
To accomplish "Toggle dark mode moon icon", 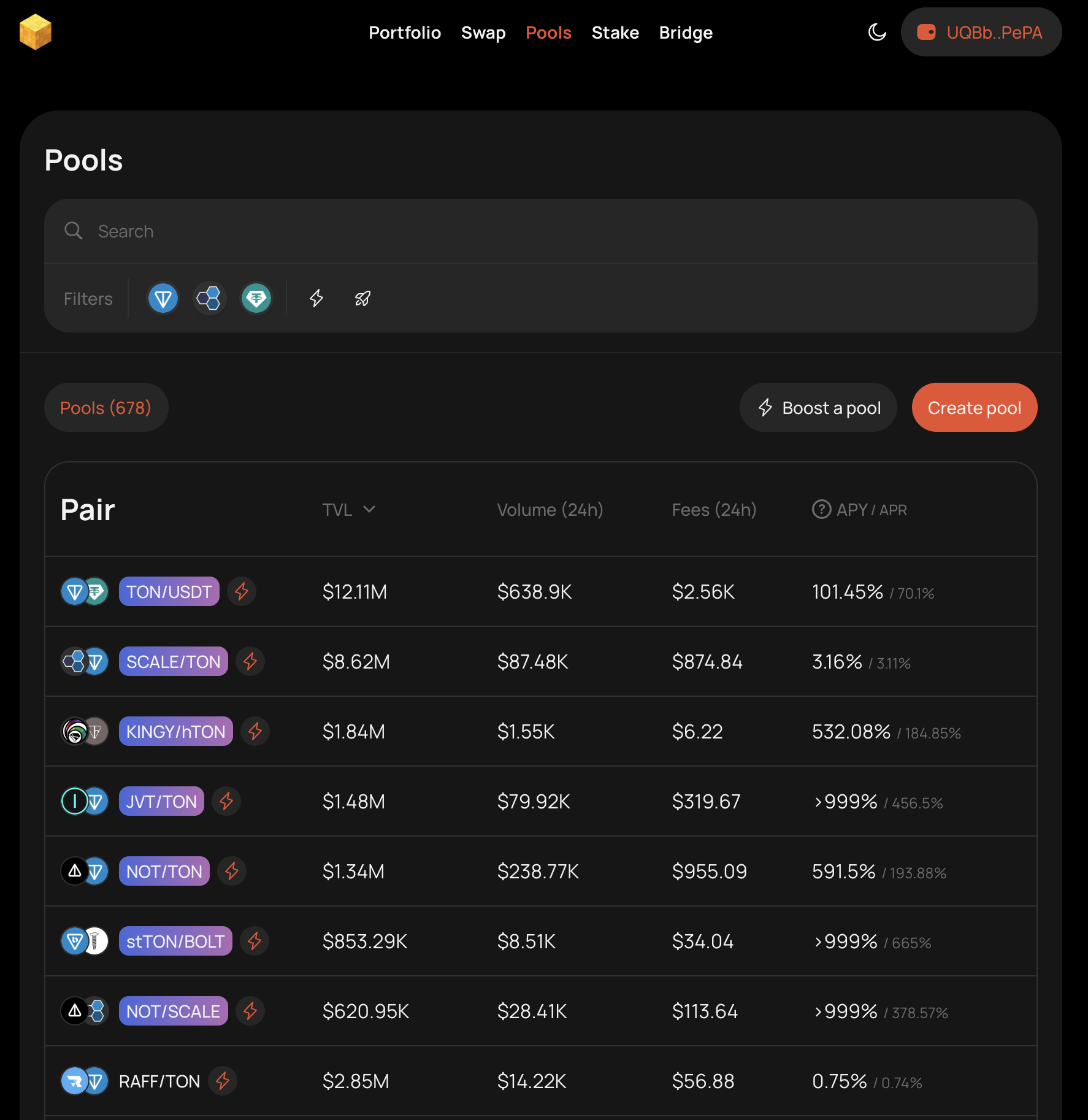I will tap(877, 32).
